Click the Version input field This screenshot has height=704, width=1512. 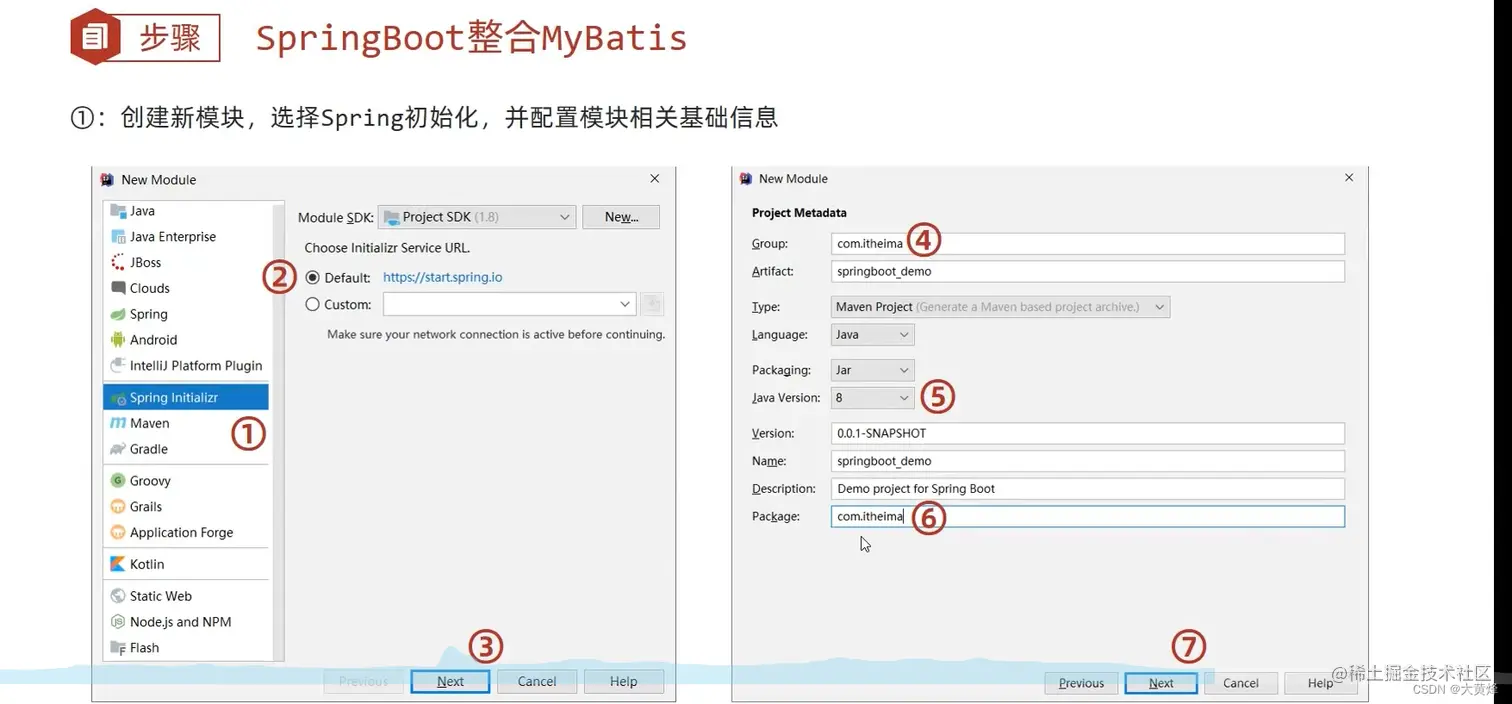click(1088, 433)
